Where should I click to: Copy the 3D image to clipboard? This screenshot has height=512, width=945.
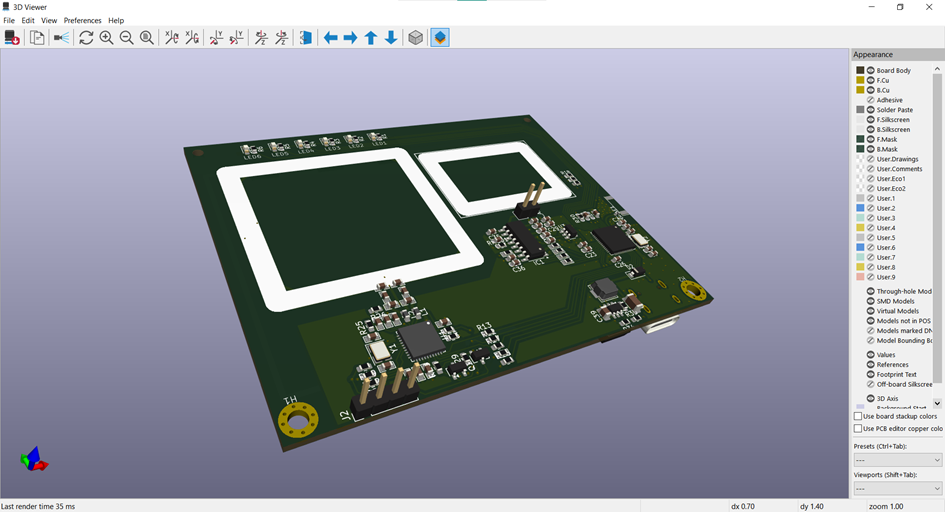click(37, 38)
